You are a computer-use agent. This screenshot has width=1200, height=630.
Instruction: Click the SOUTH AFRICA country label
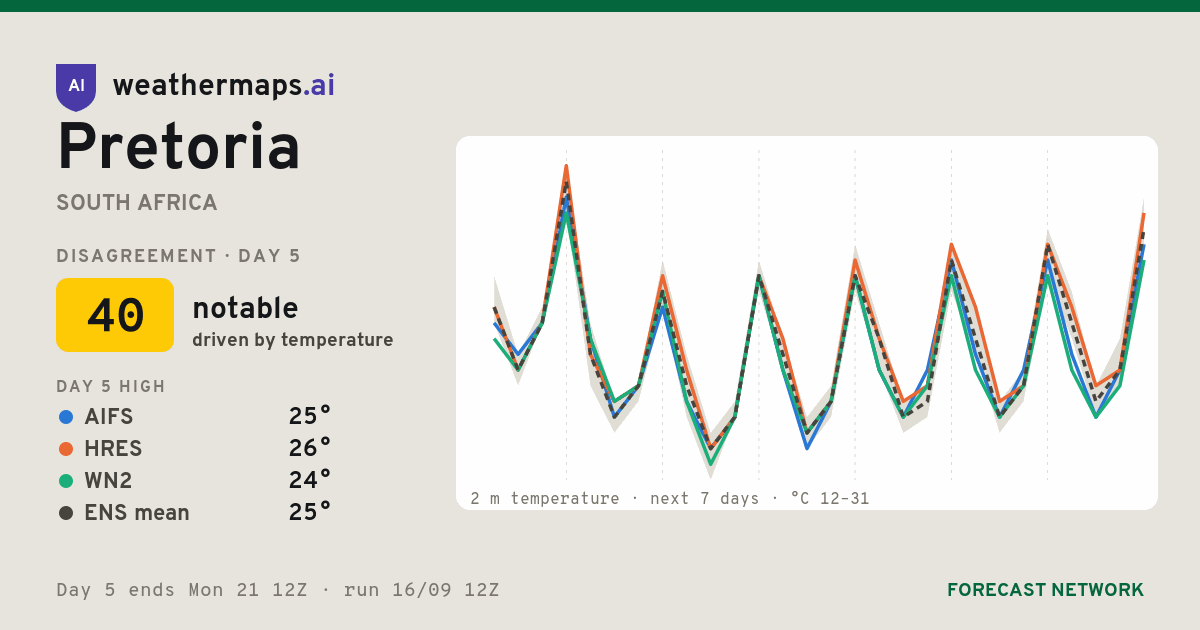(137, 203)
